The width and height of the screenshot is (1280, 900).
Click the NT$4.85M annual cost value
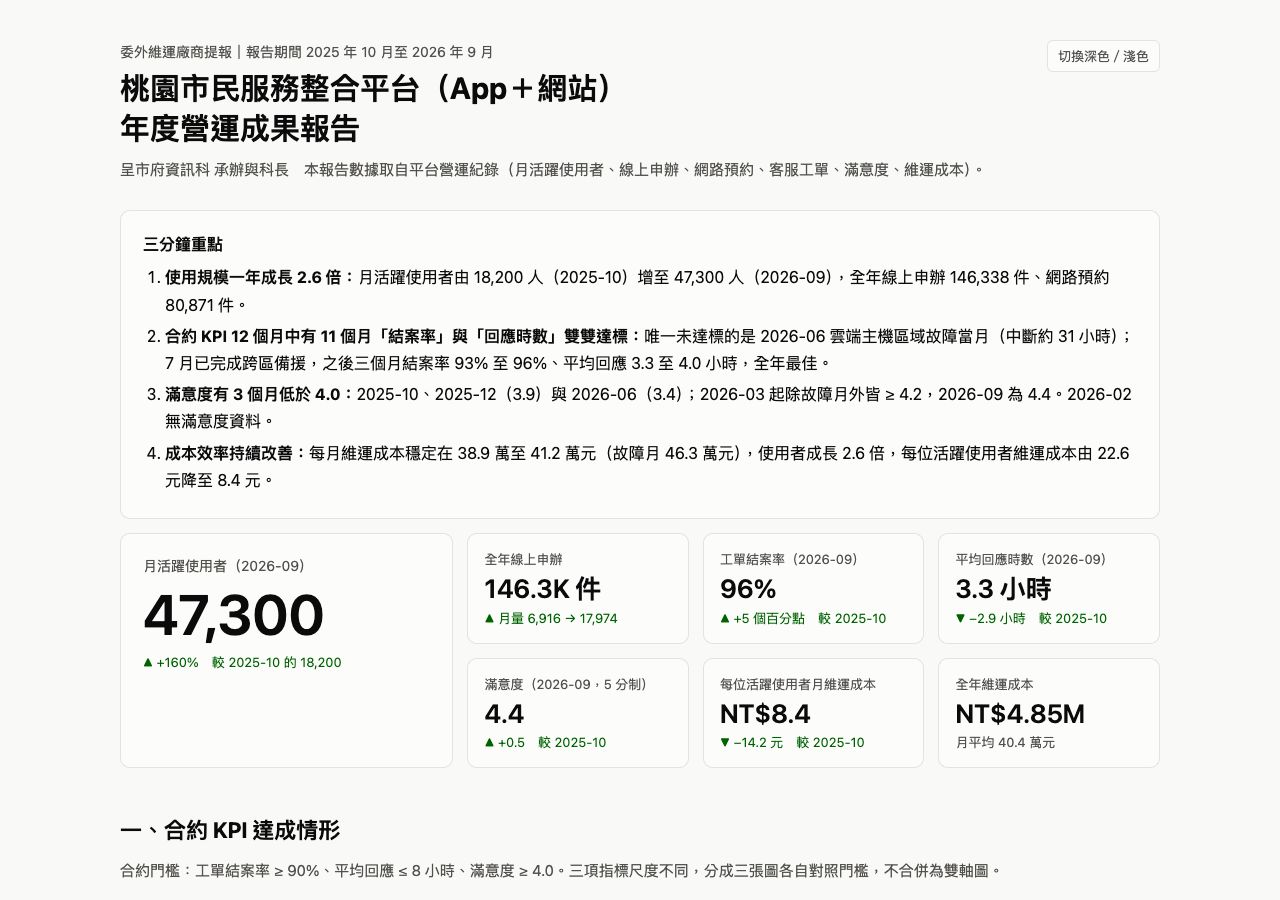click(1020, 714)
